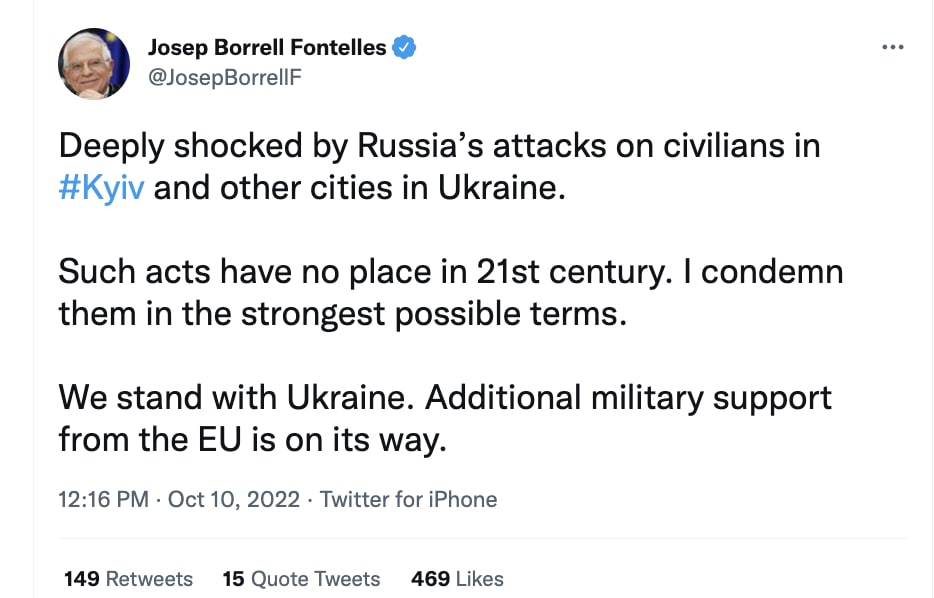
Task: Open Josep Borrell's profile picture
Action: pos(94,64)
